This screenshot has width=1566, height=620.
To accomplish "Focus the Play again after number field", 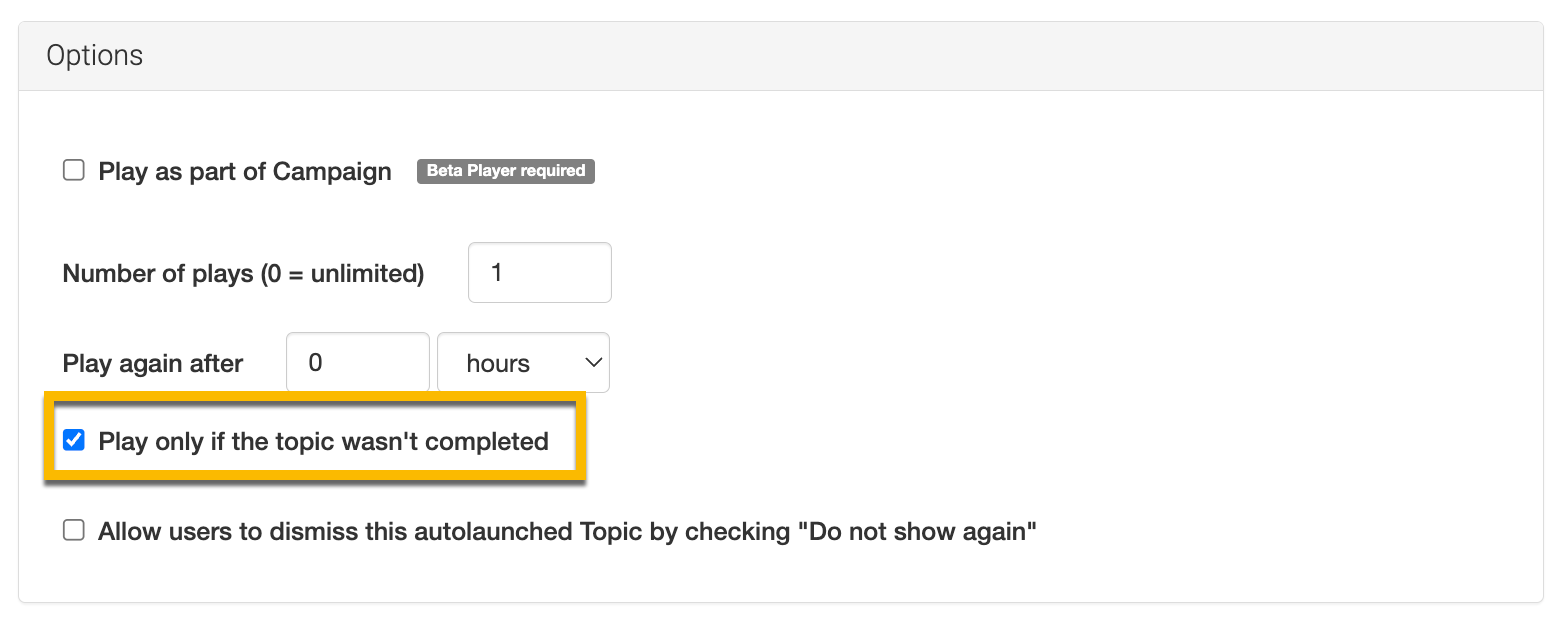I will click(x=357, y=363).
